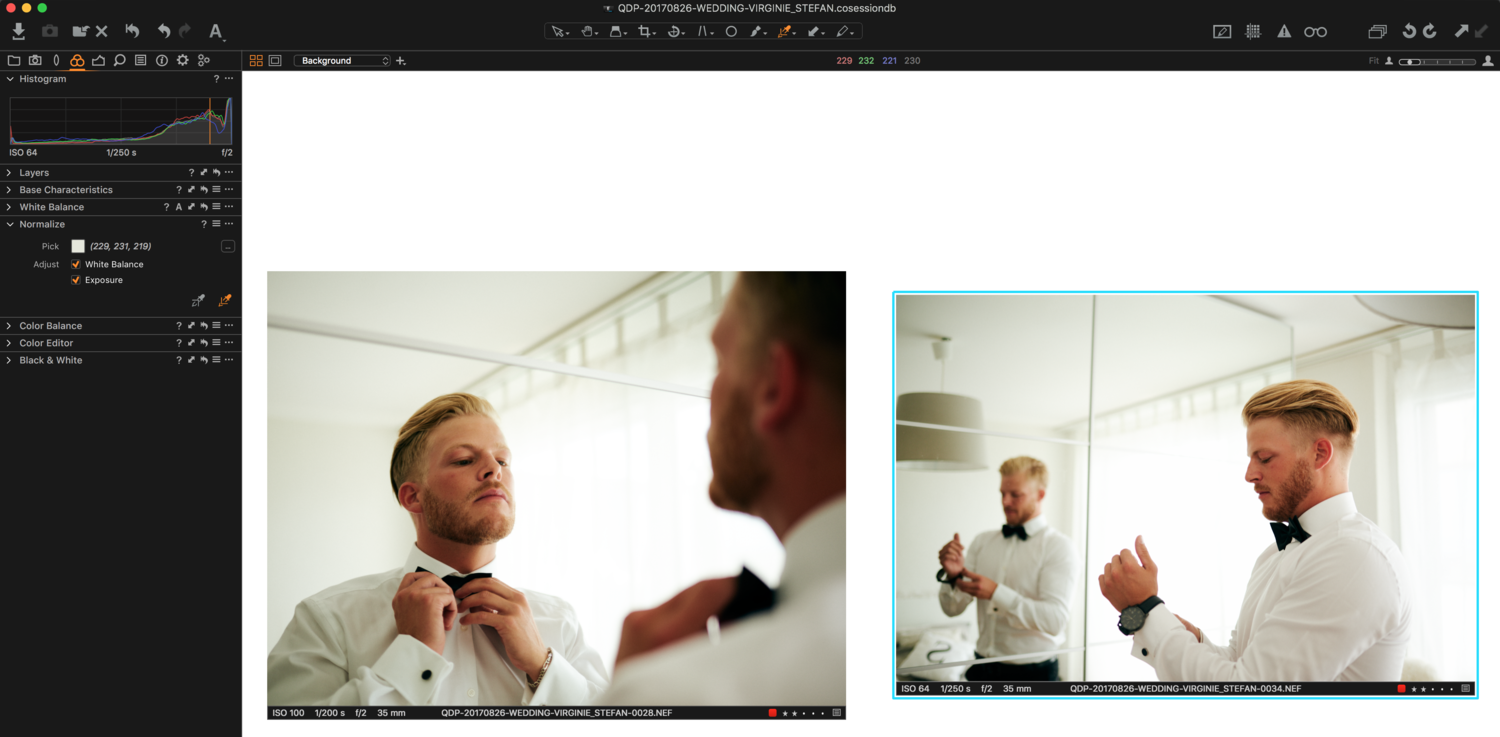Open the Library tool tab

[x=14, y=60]
